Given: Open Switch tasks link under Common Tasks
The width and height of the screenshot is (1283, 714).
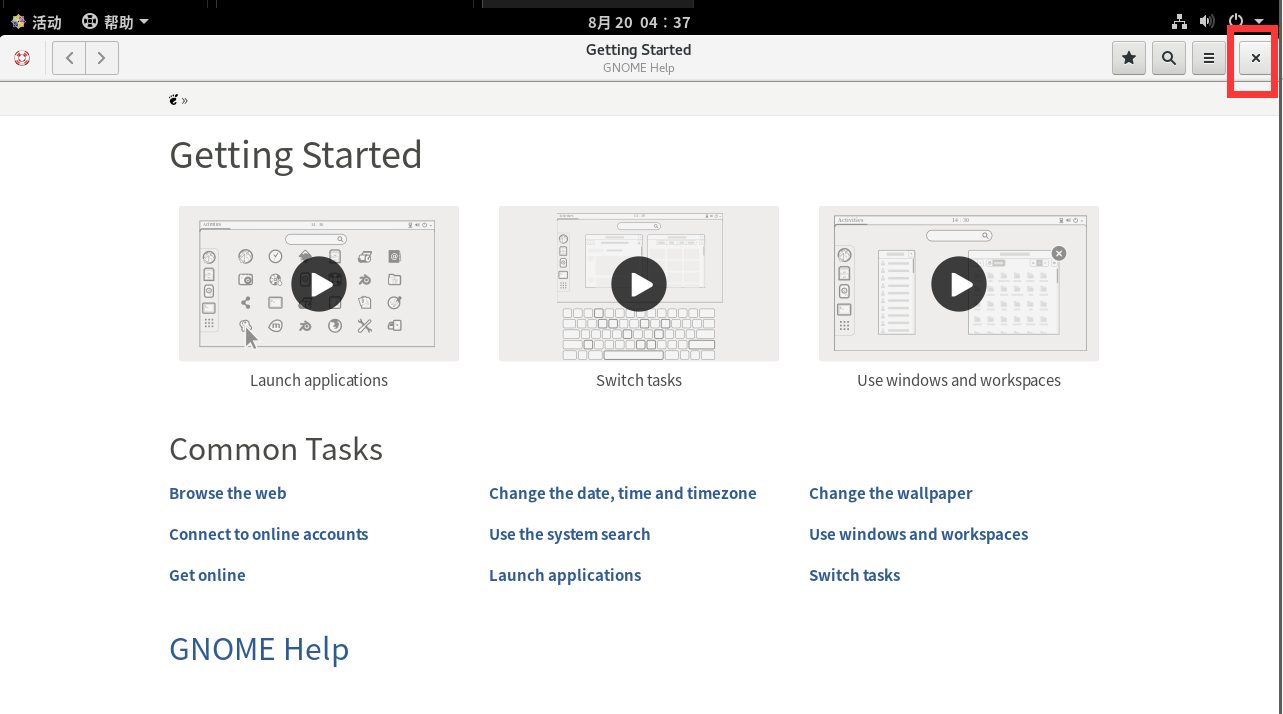Looking at the screenshot, I should [x=855, y=575].
